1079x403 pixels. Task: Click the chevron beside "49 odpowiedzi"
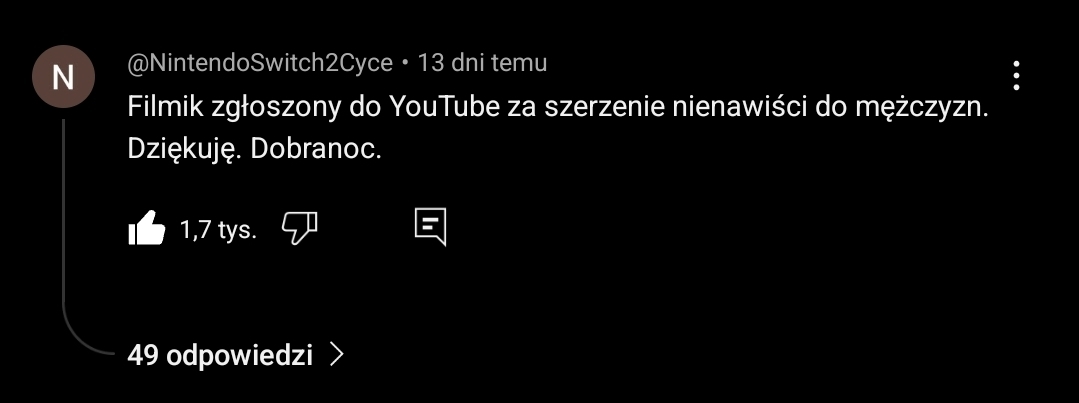pos(336,354)
